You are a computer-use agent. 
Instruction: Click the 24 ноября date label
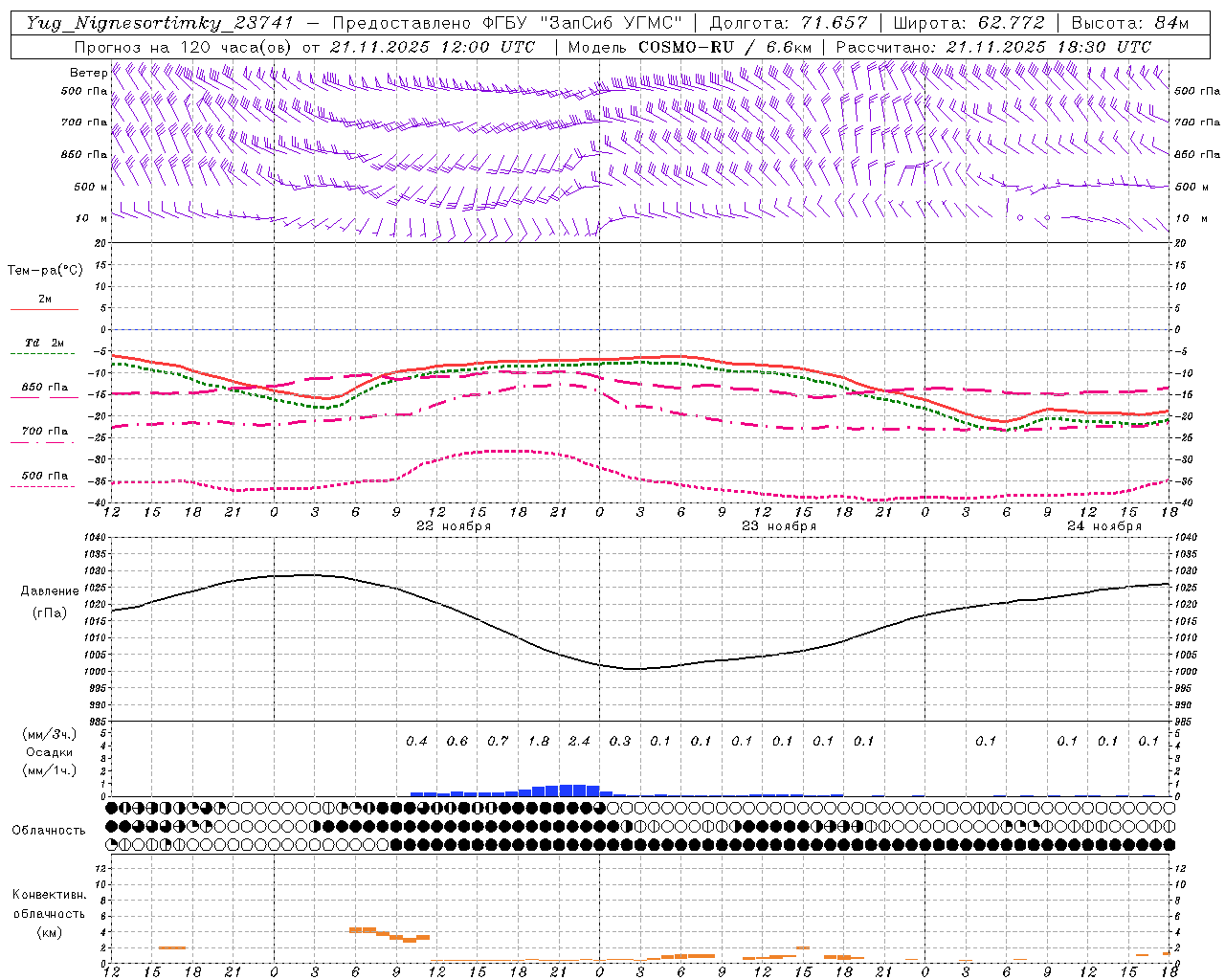pyautogui.click(x=1104, y=526)
